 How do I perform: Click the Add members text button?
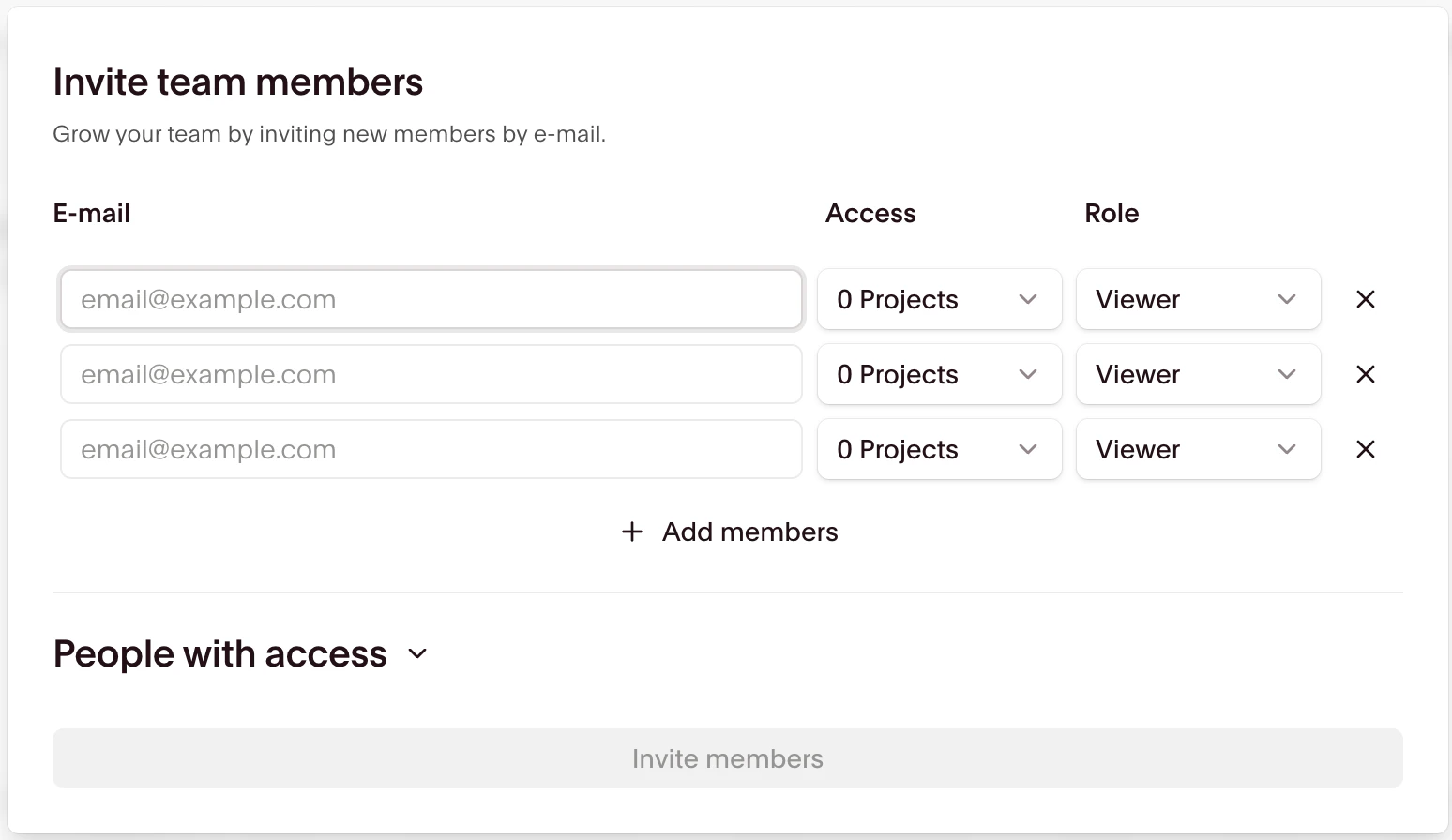coord(749,532)
